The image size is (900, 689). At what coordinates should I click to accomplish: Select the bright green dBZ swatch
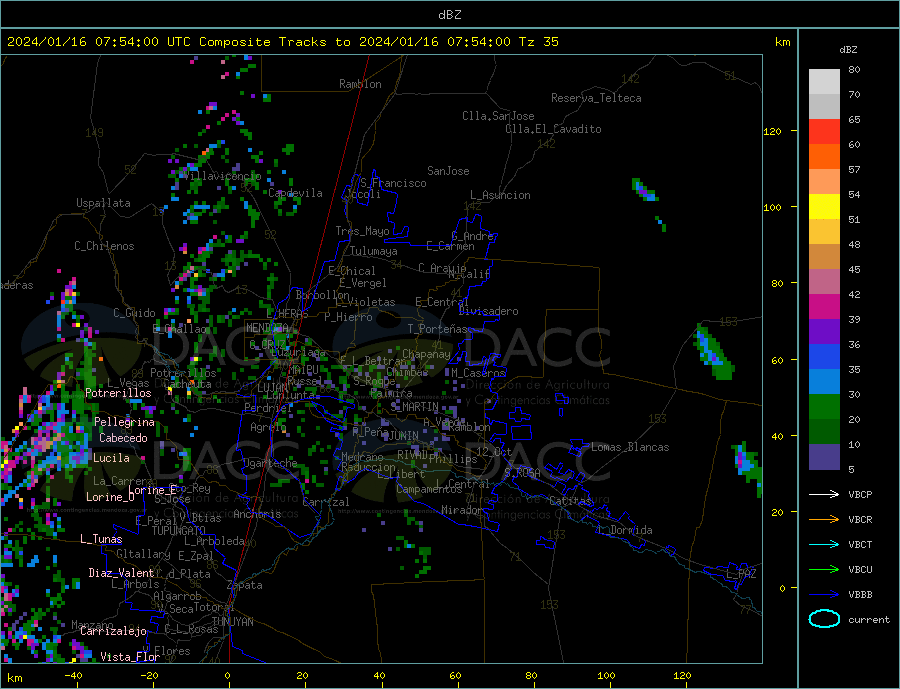click(x=824, y=407)
